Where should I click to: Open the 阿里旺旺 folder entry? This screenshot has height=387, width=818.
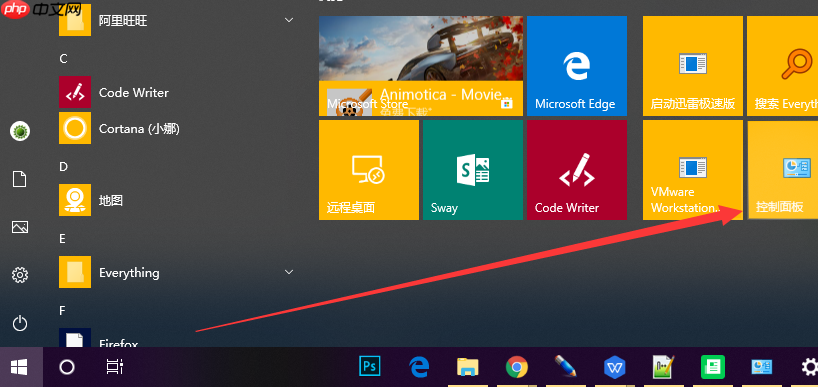tap(177, 20)
